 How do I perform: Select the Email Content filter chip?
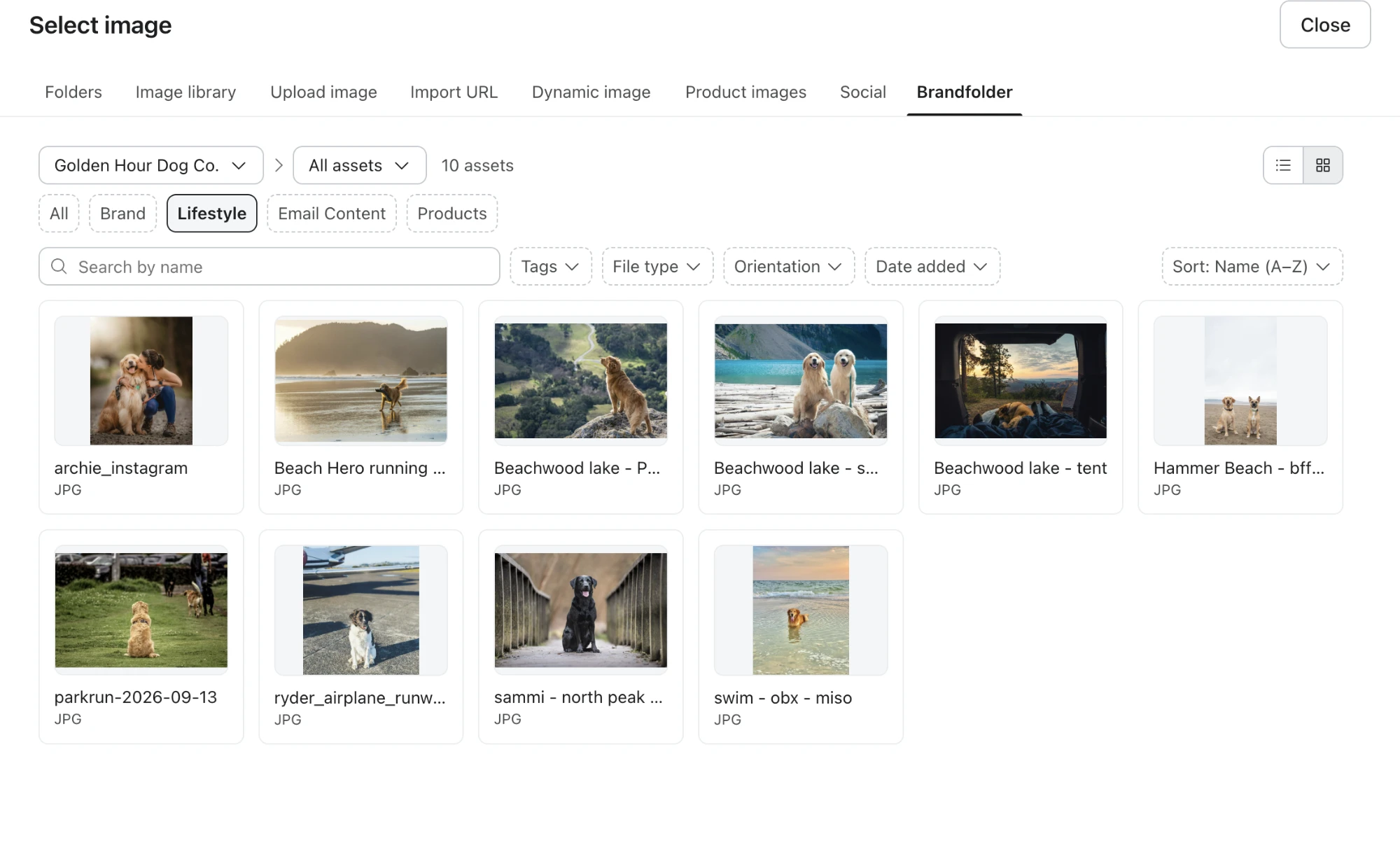tap(332, 214)
